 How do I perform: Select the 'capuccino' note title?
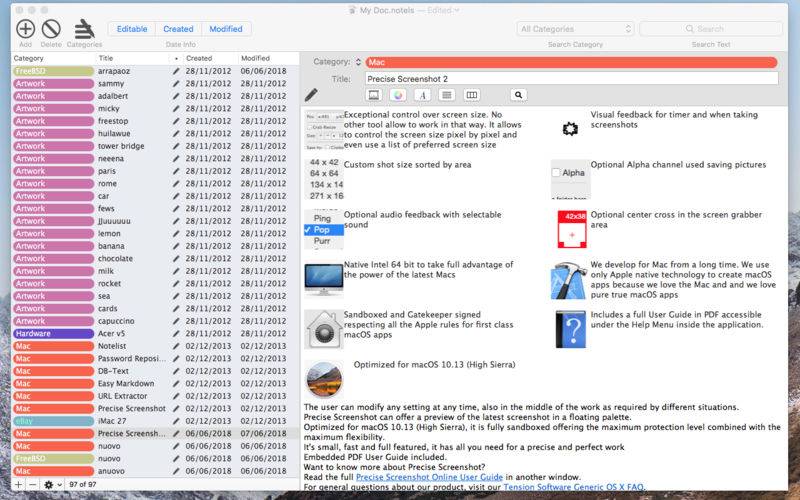coord(116,321)
